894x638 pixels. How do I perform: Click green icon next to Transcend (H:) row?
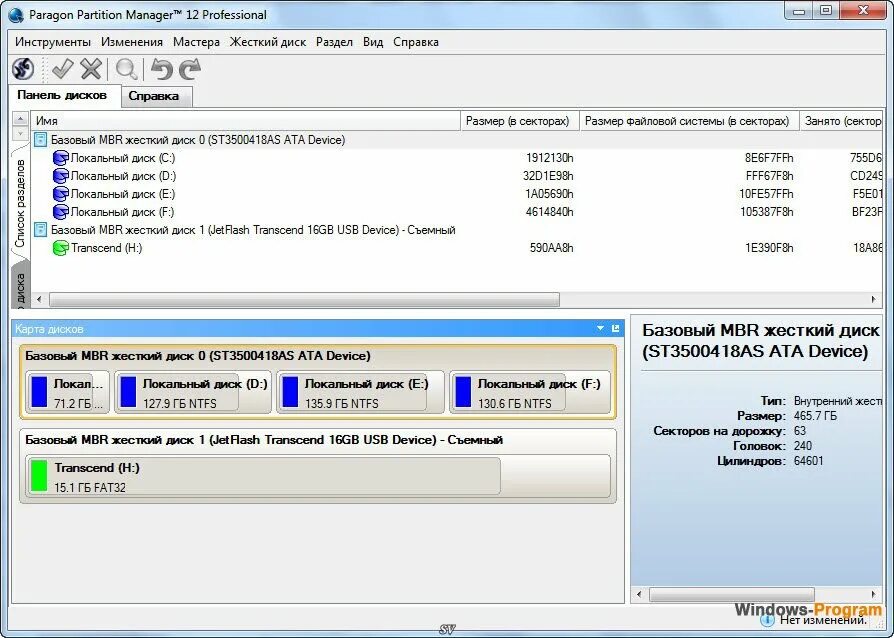tap(60, 248)
